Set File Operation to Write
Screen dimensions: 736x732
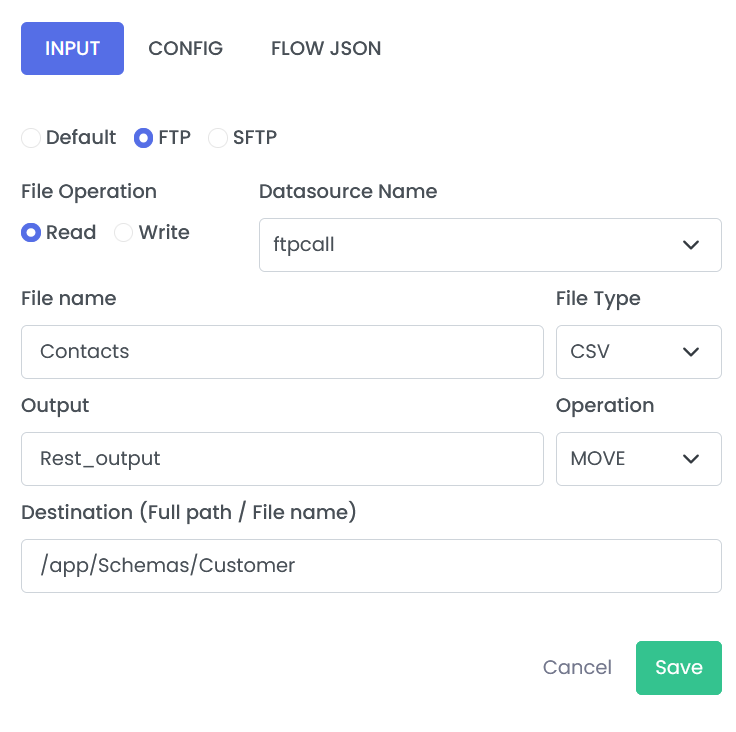(123, 232)
